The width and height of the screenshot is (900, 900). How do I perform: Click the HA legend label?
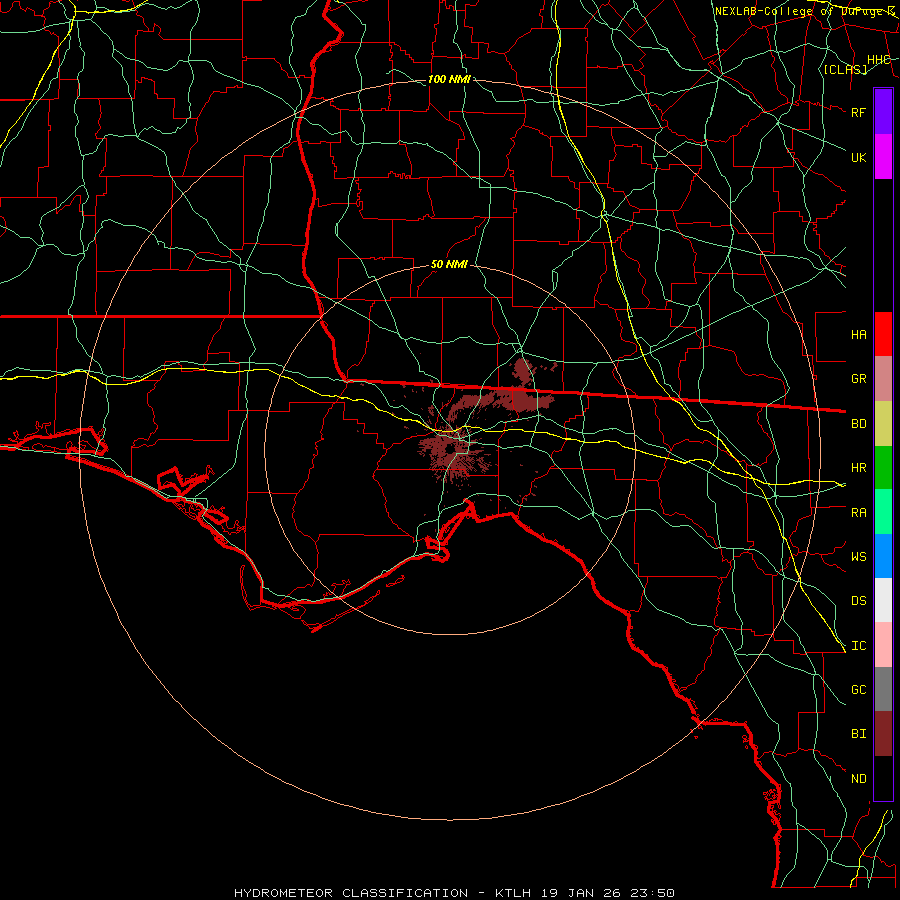pyautogui.click(x=859, y=335)
